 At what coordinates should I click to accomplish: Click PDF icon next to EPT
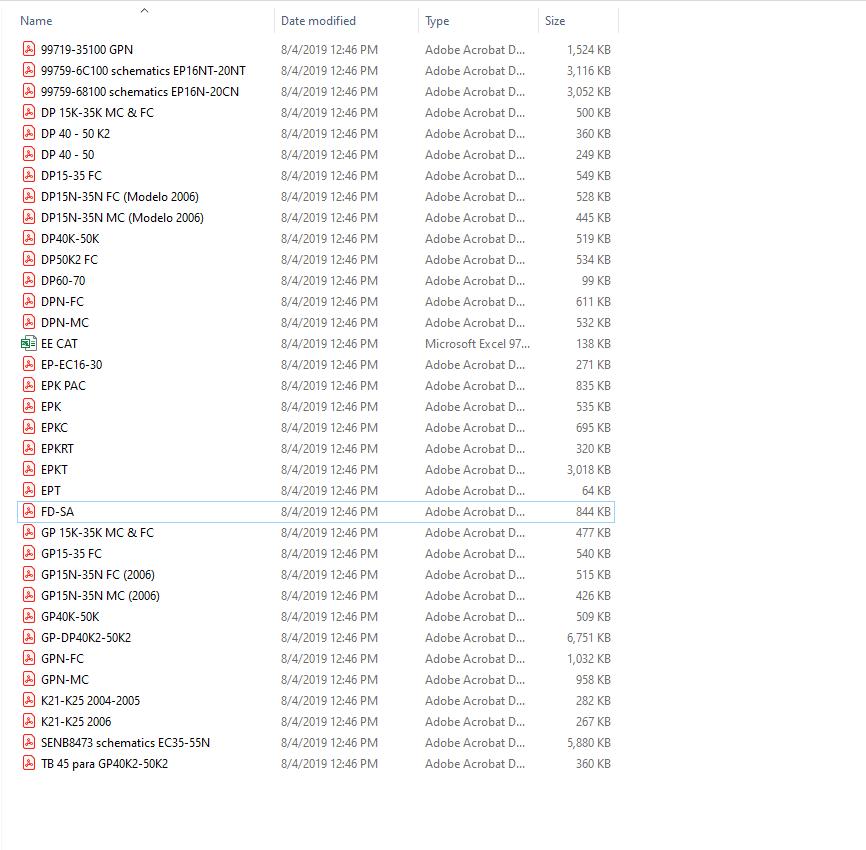29,490
